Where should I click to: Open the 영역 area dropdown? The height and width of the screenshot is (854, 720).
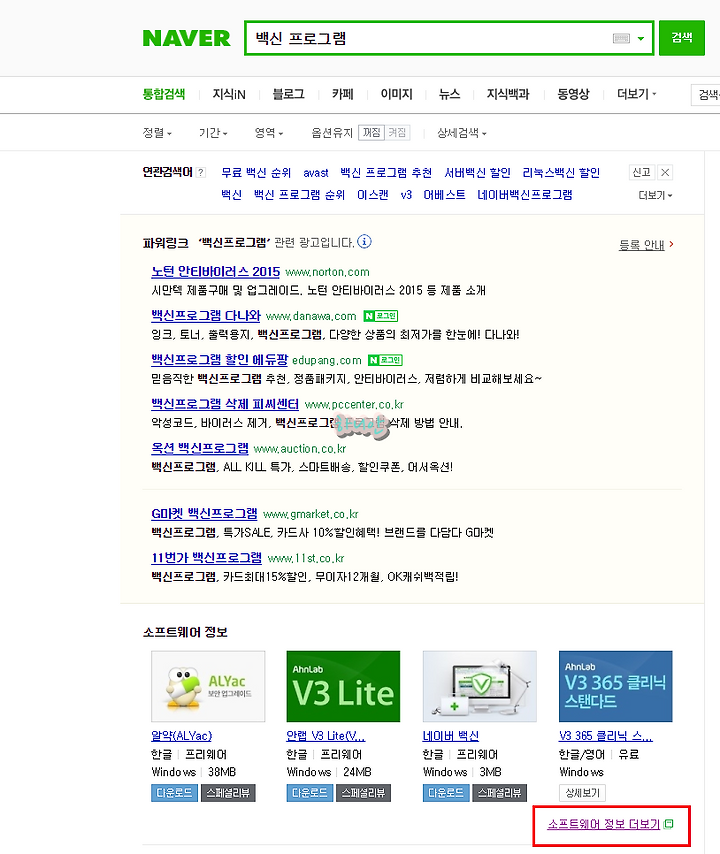[x=269, y=132]
